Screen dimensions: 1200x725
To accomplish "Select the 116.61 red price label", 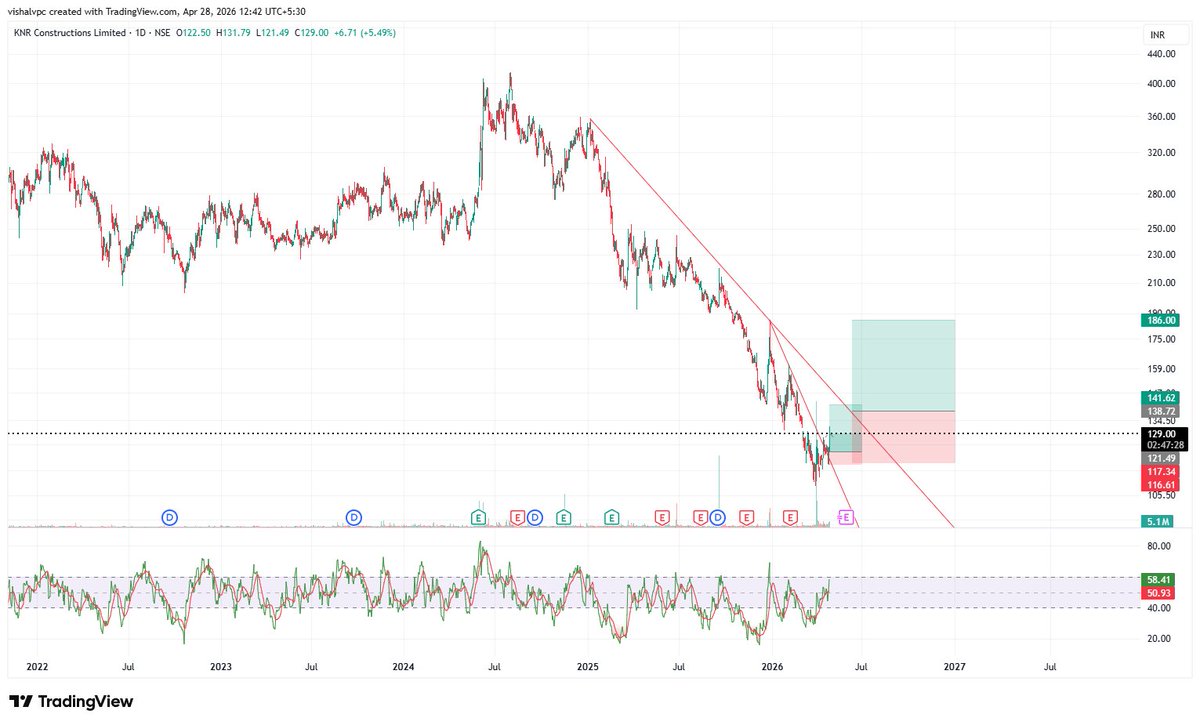I will click(x=1161, y=484).
